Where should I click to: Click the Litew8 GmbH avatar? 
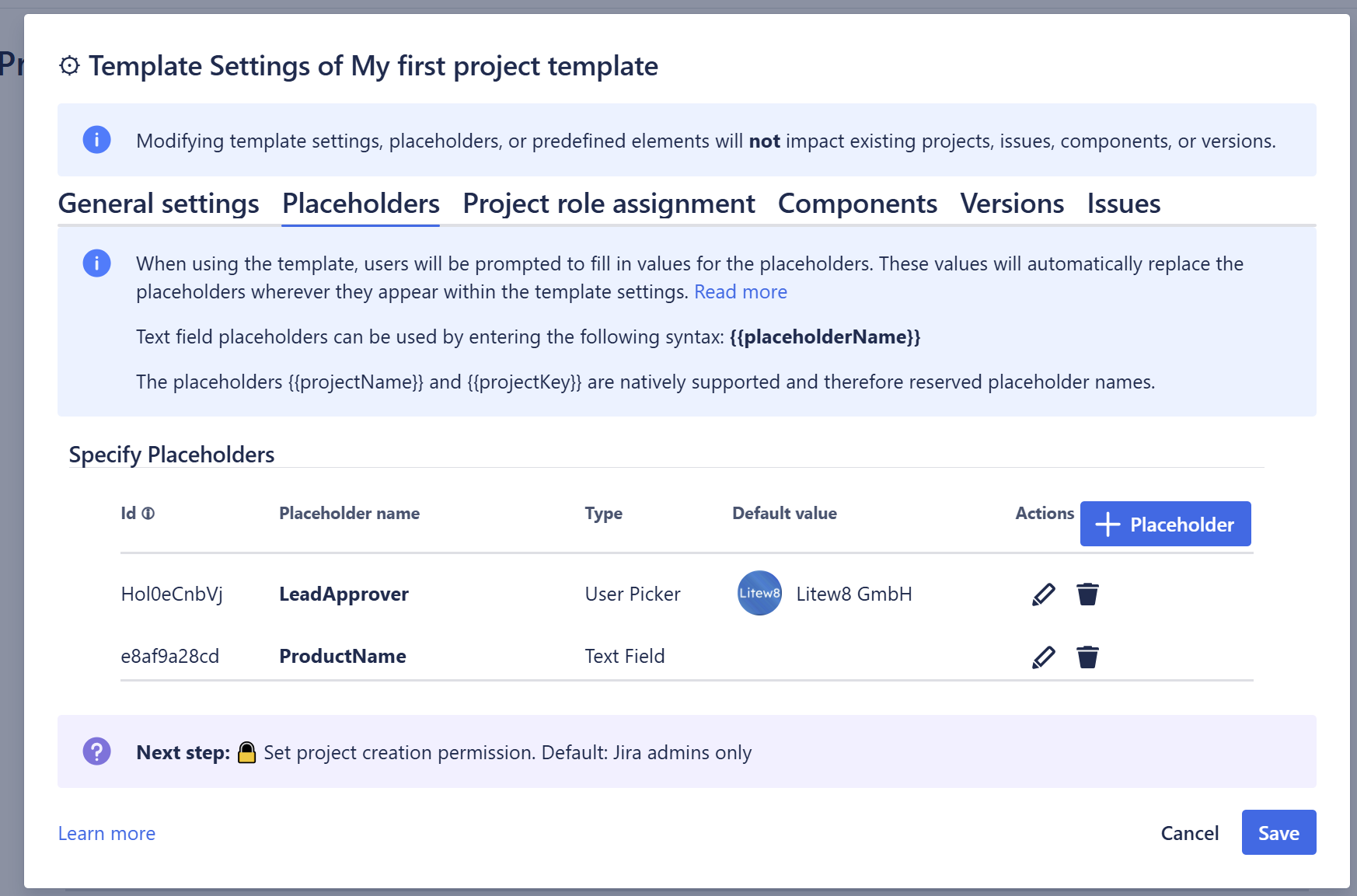tap(758, 594)
